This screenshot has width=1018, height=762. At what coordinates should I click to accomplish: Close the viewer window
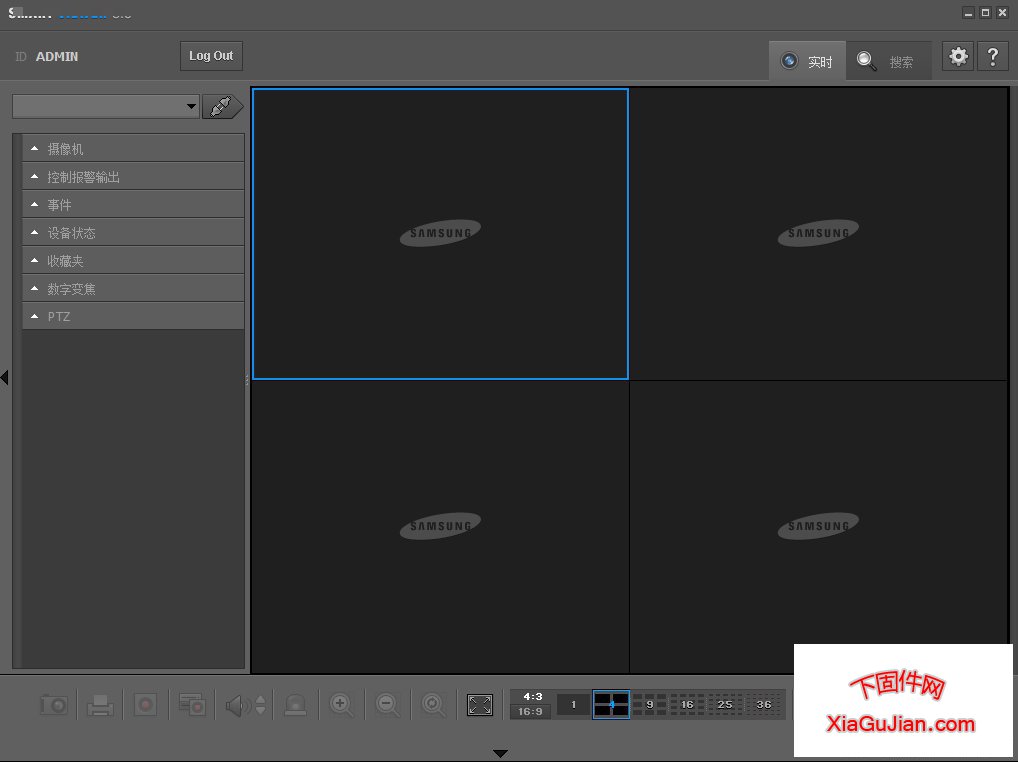click(x=1002, y=13)
